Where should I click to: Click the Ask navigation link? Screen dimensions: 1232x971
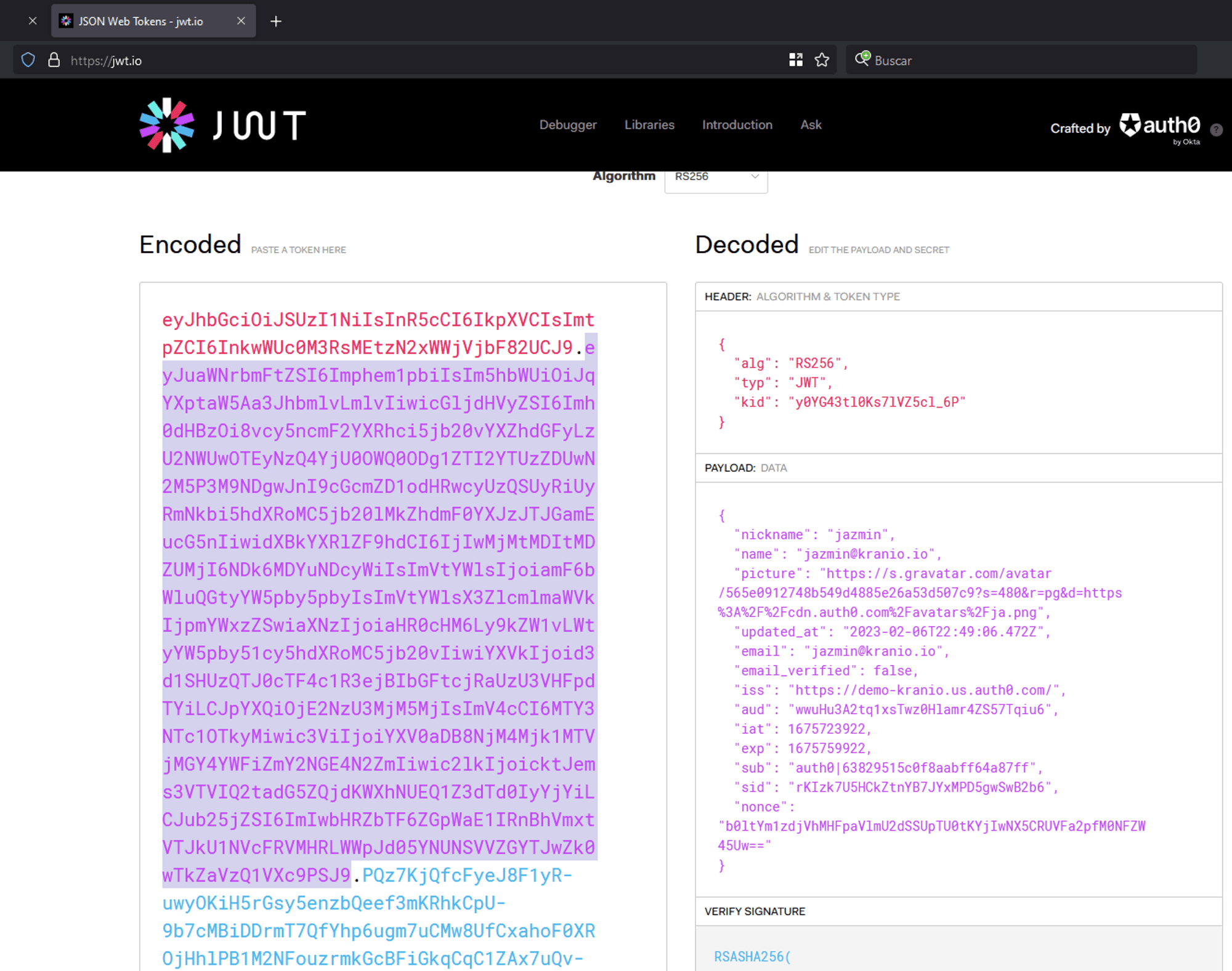(811, 125)
